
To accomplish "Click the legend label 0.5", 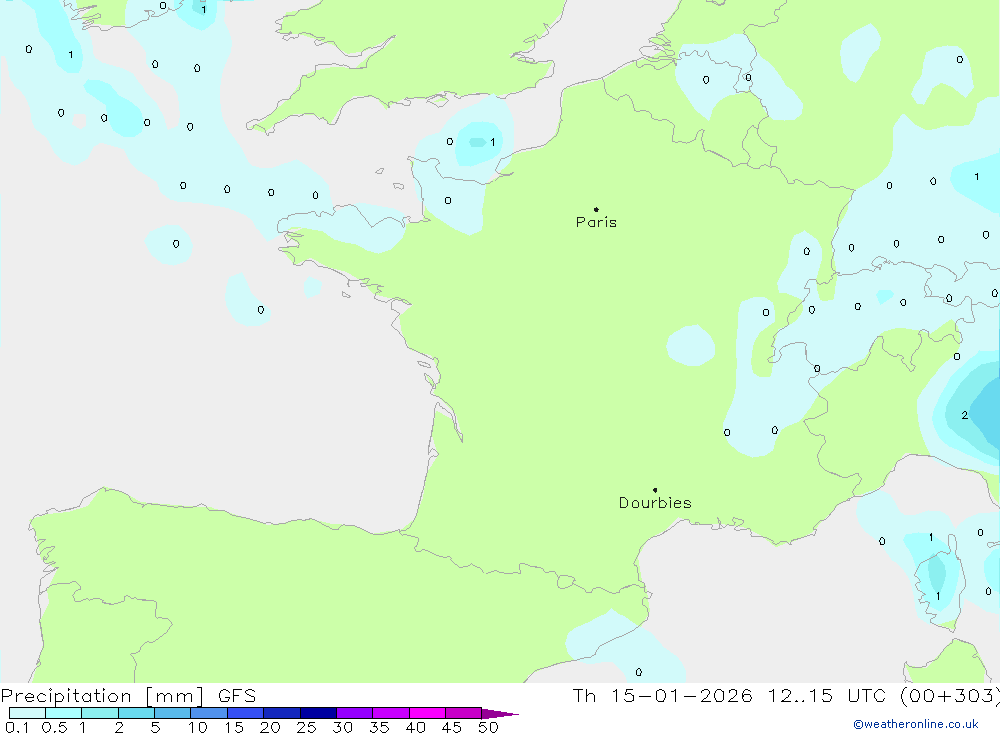I will 54,727.
